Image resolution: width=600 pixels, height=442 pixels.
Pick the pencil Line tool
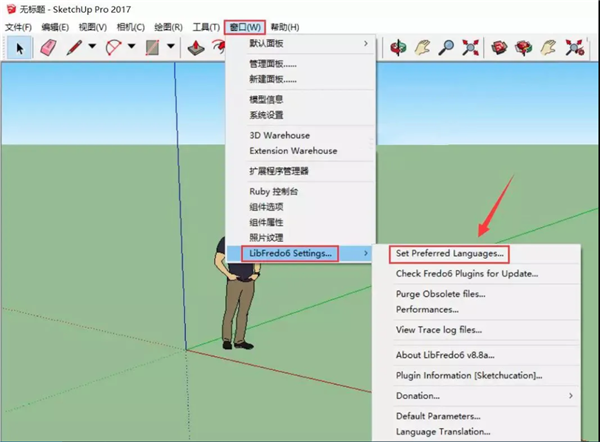click(x=74, y=47)
